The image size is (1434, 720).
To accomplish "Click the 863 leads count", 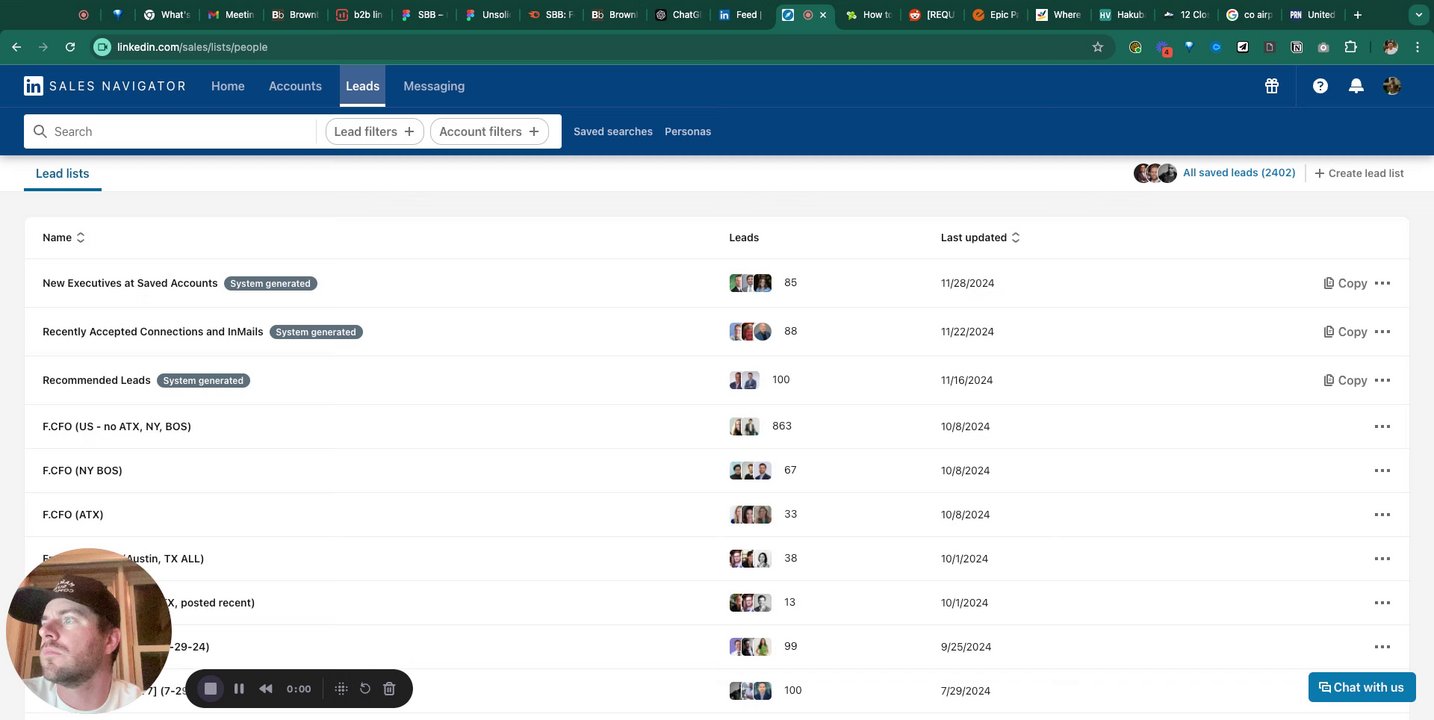I will tap(782, 426).
